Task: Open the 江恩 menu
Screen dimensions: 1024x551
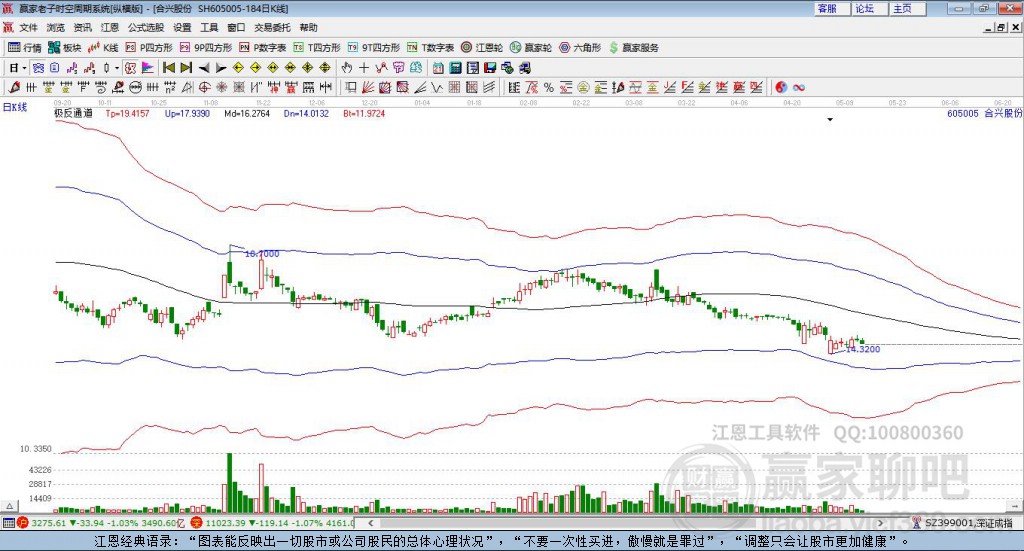Action: pyautogui.click(x=110, y=27)
